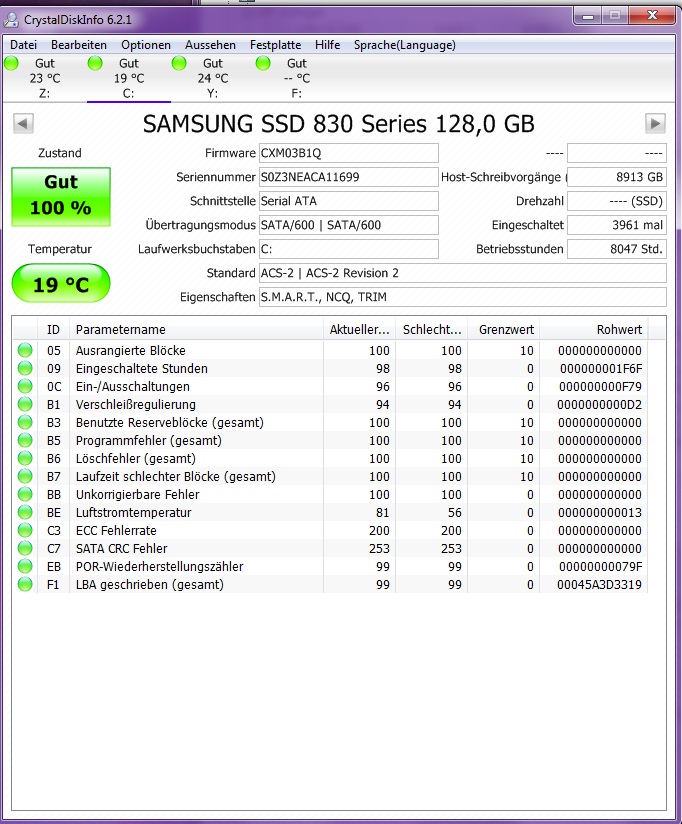Switch to drive Z: 23 °C tab
This screenshot has width=682, height=824.
[x=45, y=78]
